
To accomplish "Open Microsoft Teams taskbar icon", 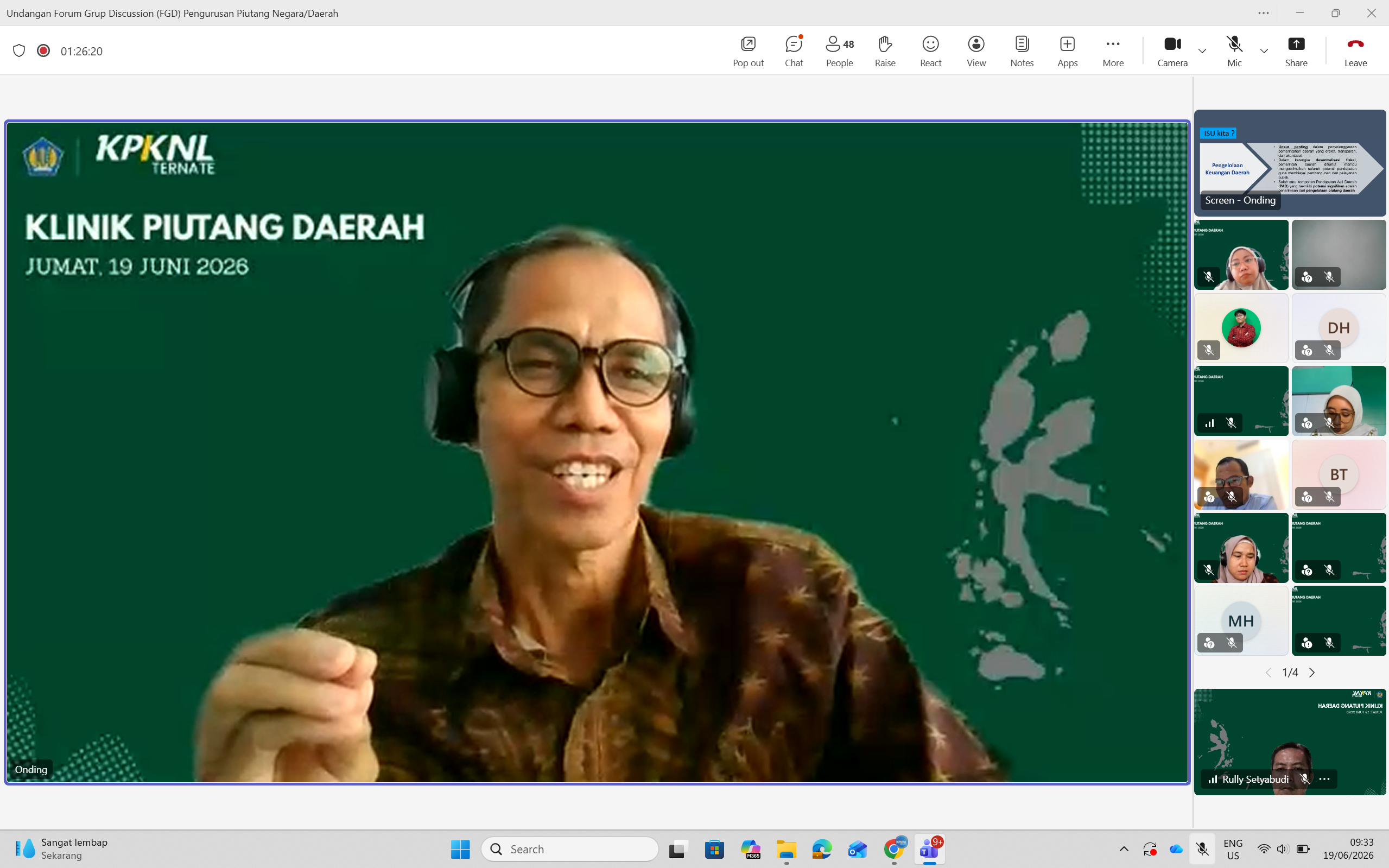I will tap(929, 848).
